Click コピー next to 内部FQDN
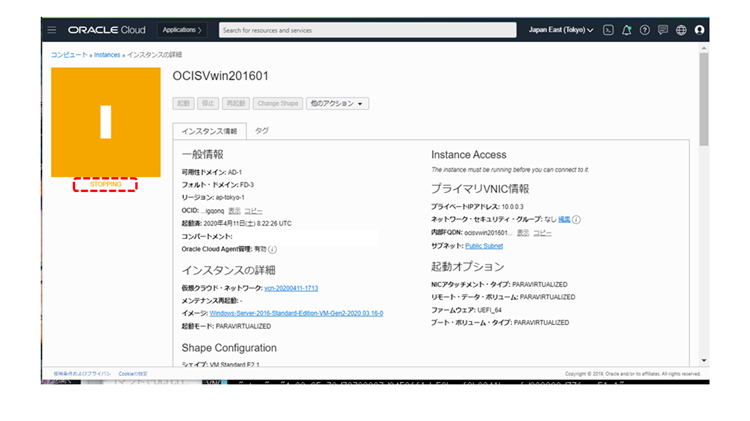The image size is (750, 421). coord(542,233)
